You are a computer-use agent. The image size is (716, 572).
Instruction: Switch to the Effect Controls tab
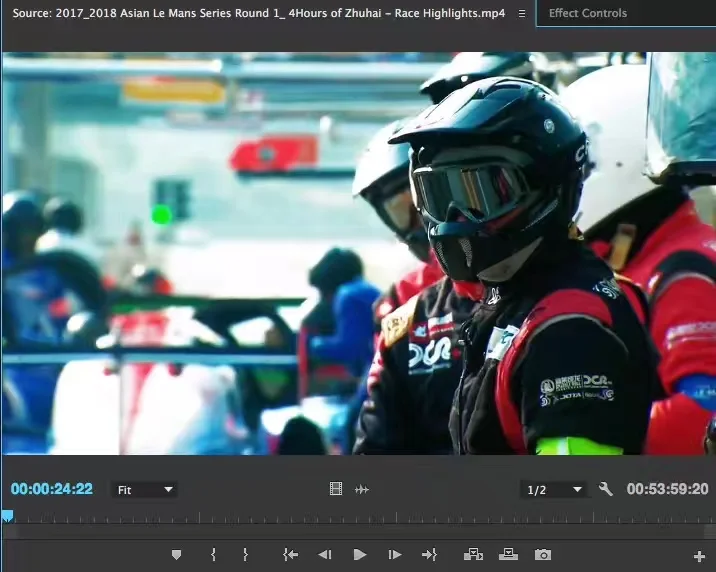(587, 13)
